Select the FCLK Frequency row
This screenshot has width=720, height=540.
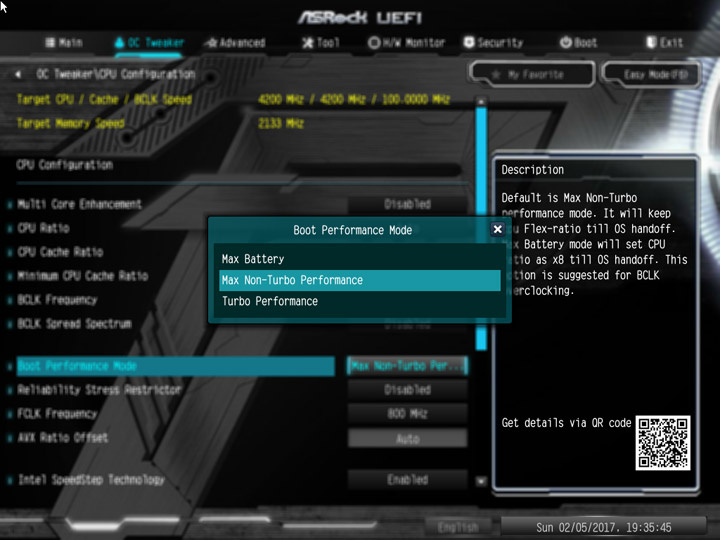57,414
